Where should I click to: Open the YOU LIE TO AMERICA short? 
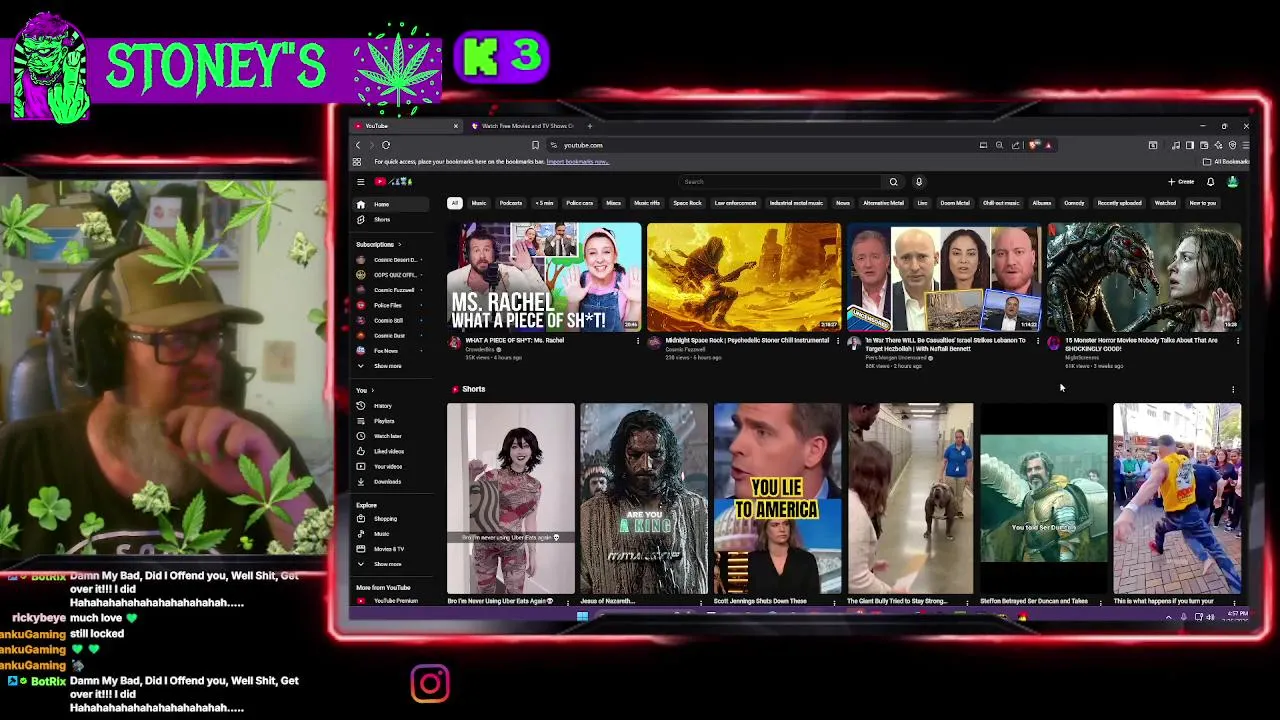(777, 498)
